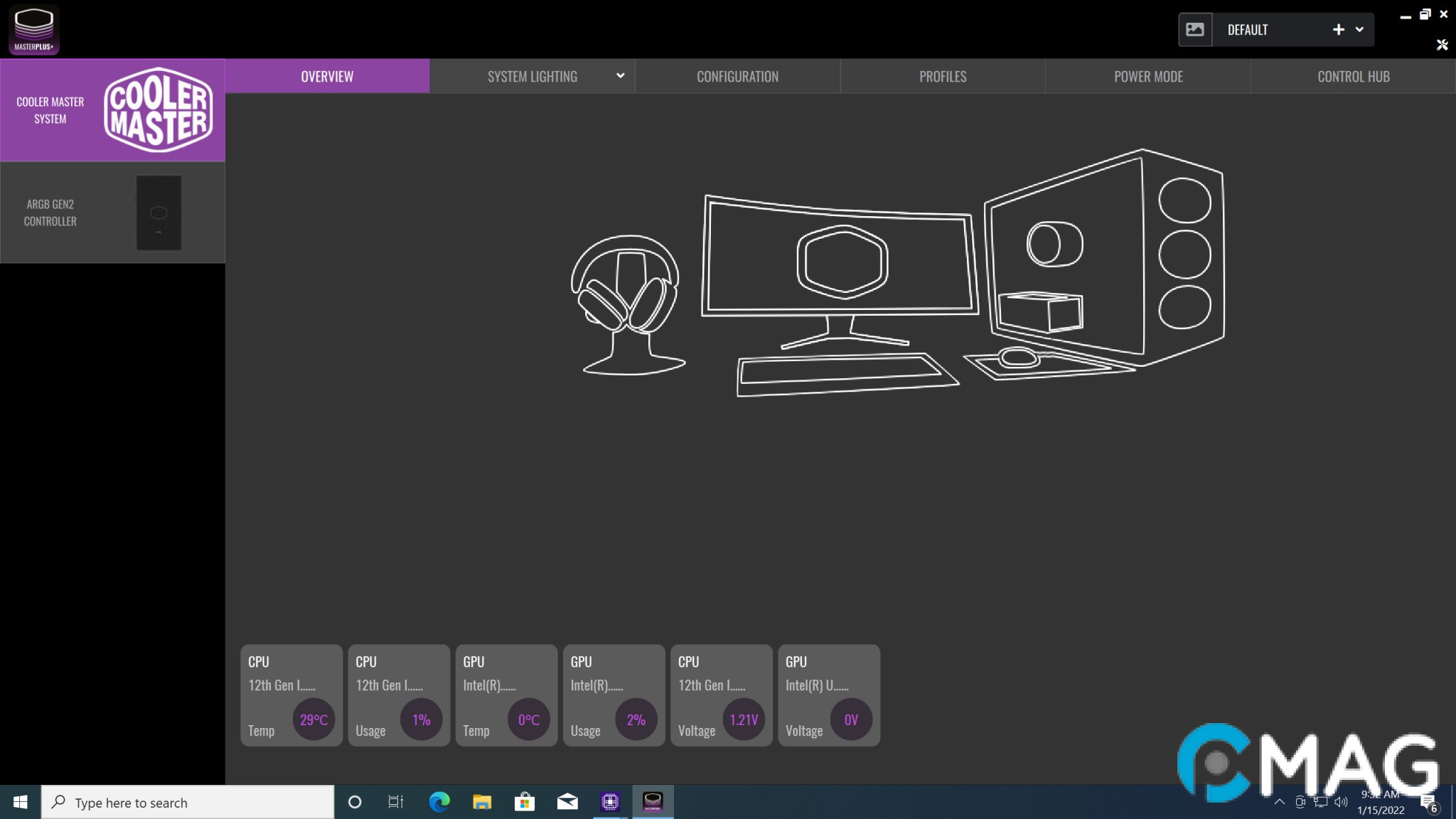Select the Overview tab
Screen dimensions: 1456x819
click(327, 77)
